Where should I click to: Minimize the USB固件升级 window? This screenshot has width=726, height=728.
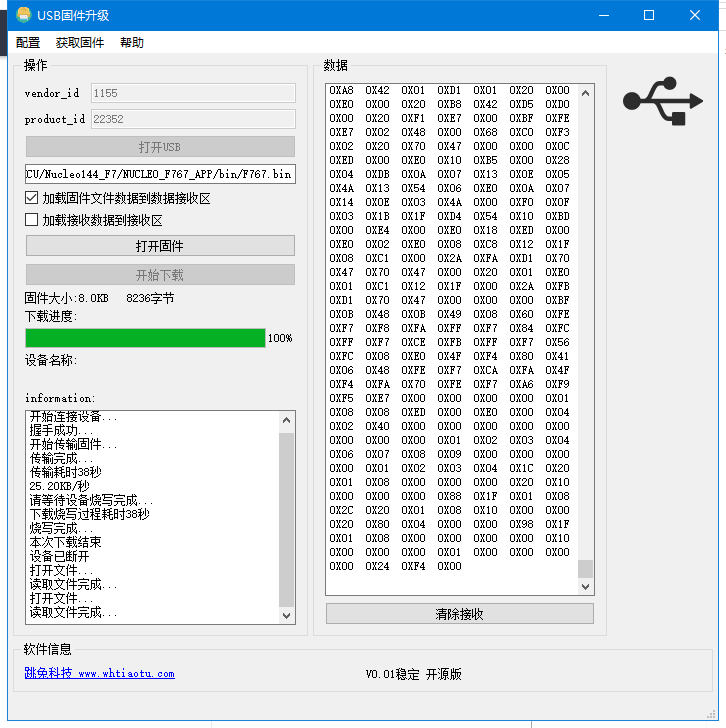[x=602, y=15]
